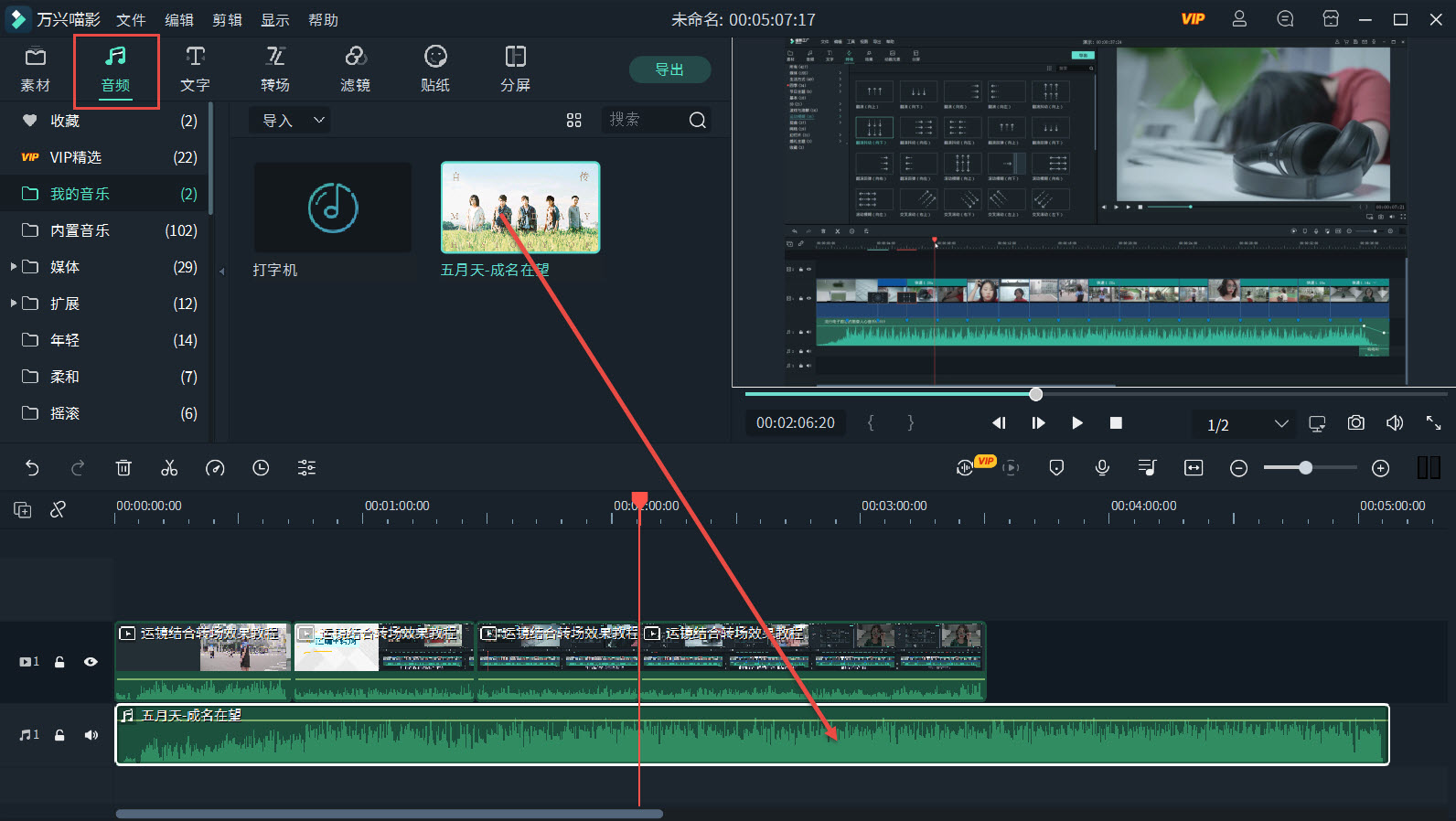Select the 内置音乐 category
The image size is (1456, 821).
pyautogui.click(x=80, y=230)
